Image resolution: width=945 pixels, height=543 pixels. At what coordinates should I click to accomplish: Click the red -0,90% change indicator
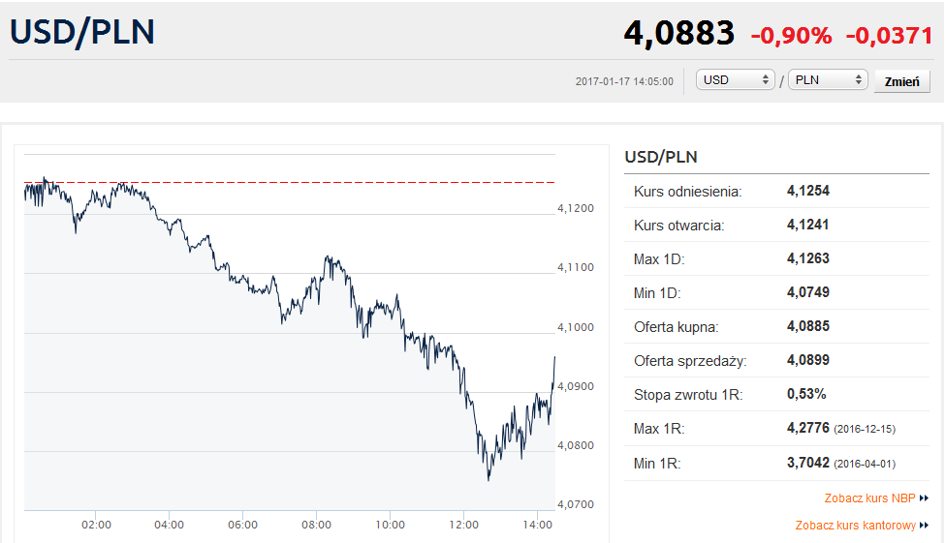tap(791, 36)
